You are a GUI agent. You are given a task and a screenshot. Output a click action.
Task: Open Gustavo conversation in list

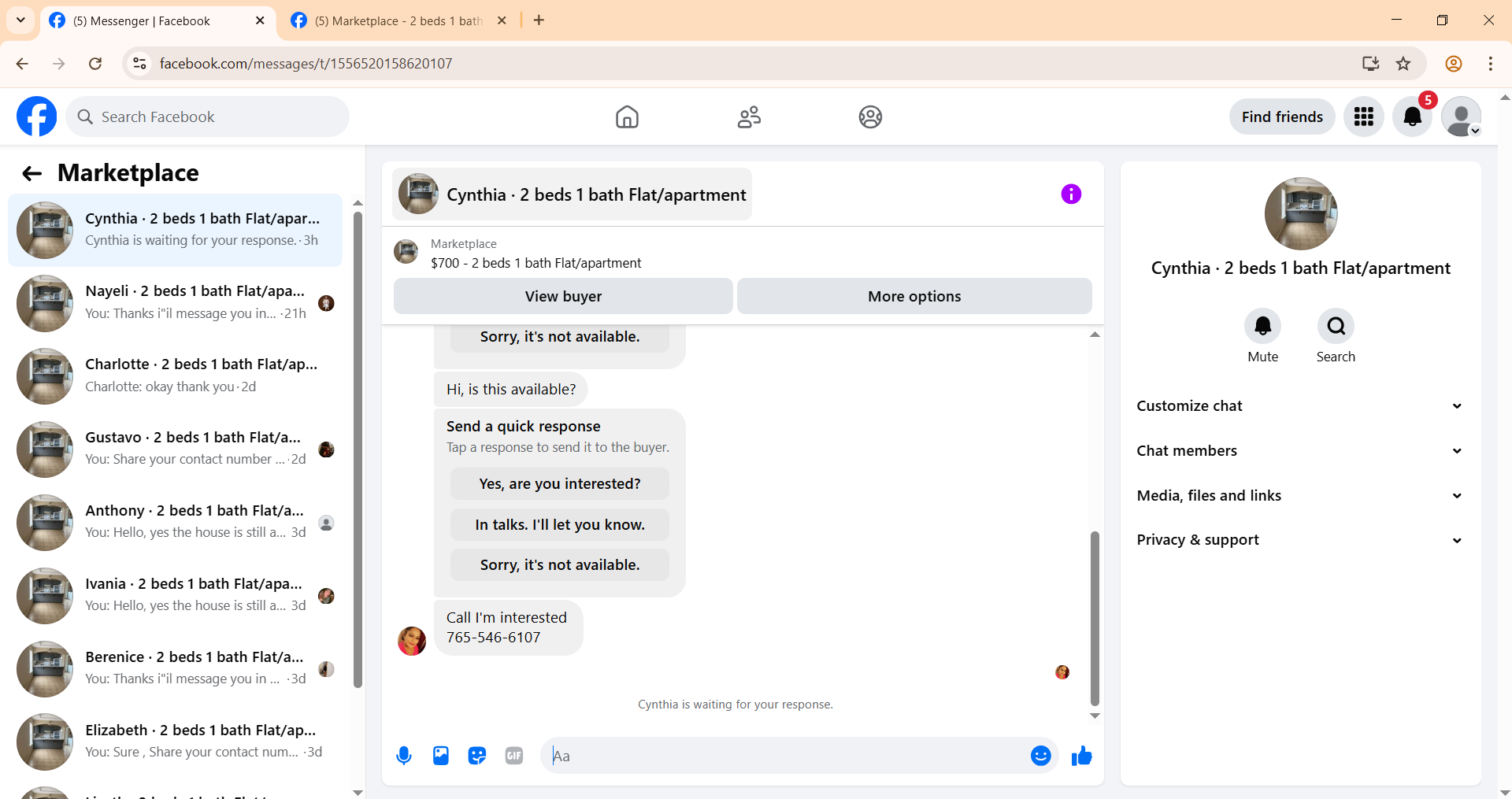(176, 449)
